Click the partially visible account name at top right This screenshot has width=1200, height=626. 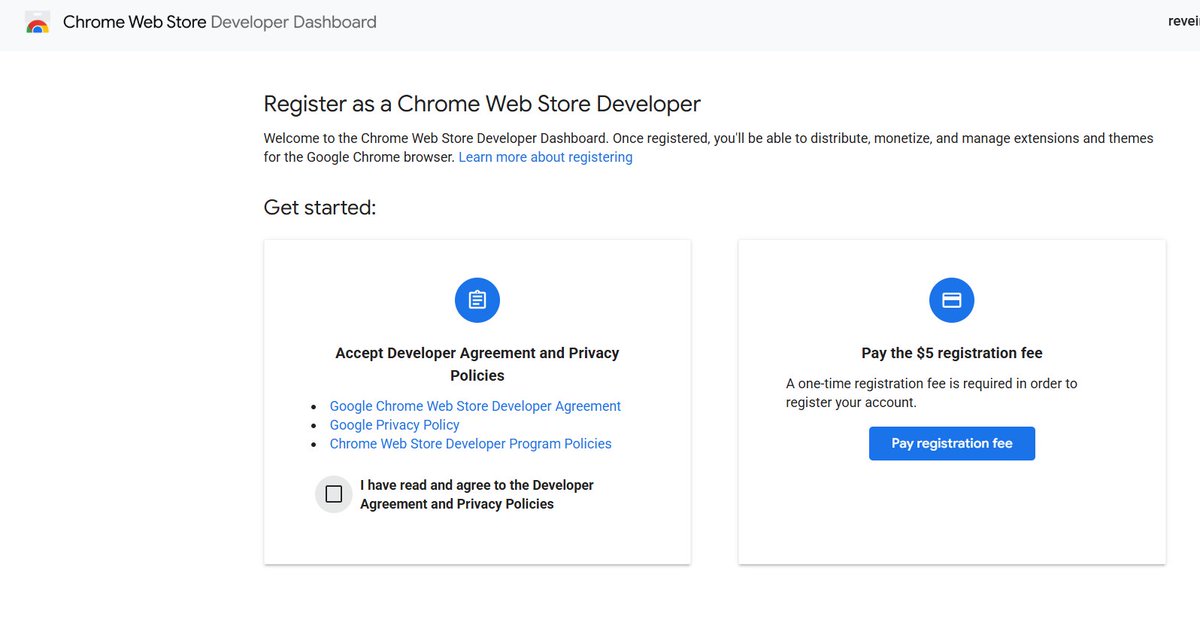coord(1183,22)
